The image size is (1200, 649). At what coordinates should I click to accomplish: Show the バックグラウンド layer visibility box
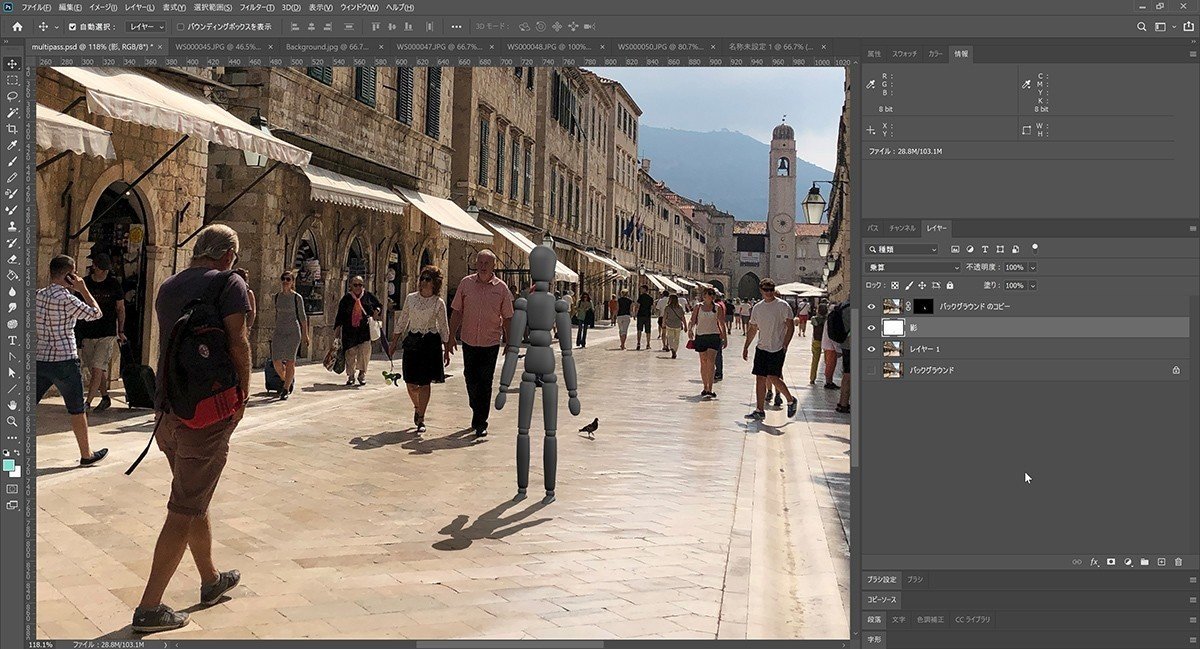[871, 370]
